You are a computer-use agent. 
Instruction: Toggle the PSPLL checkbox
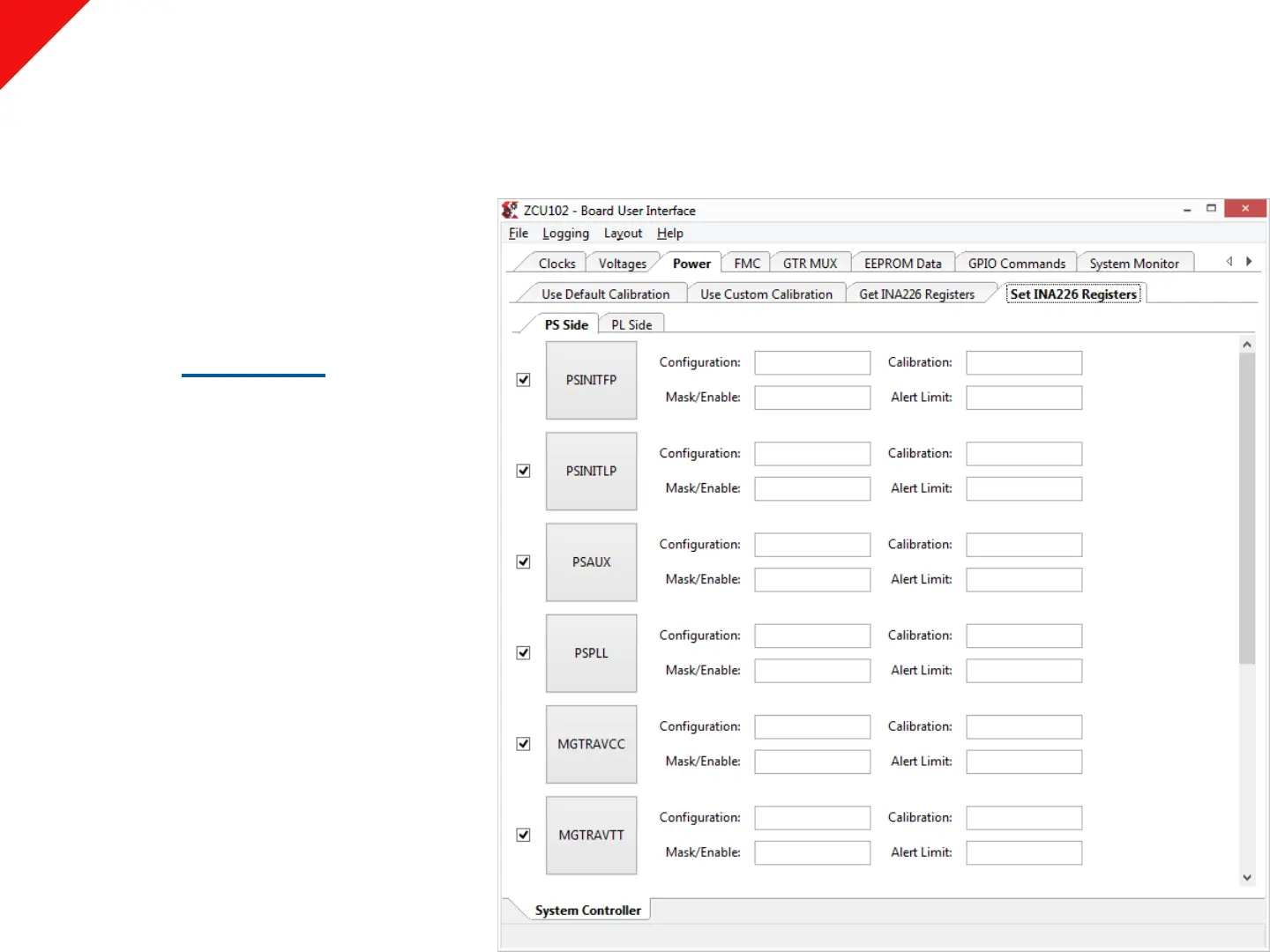point(524,653)
